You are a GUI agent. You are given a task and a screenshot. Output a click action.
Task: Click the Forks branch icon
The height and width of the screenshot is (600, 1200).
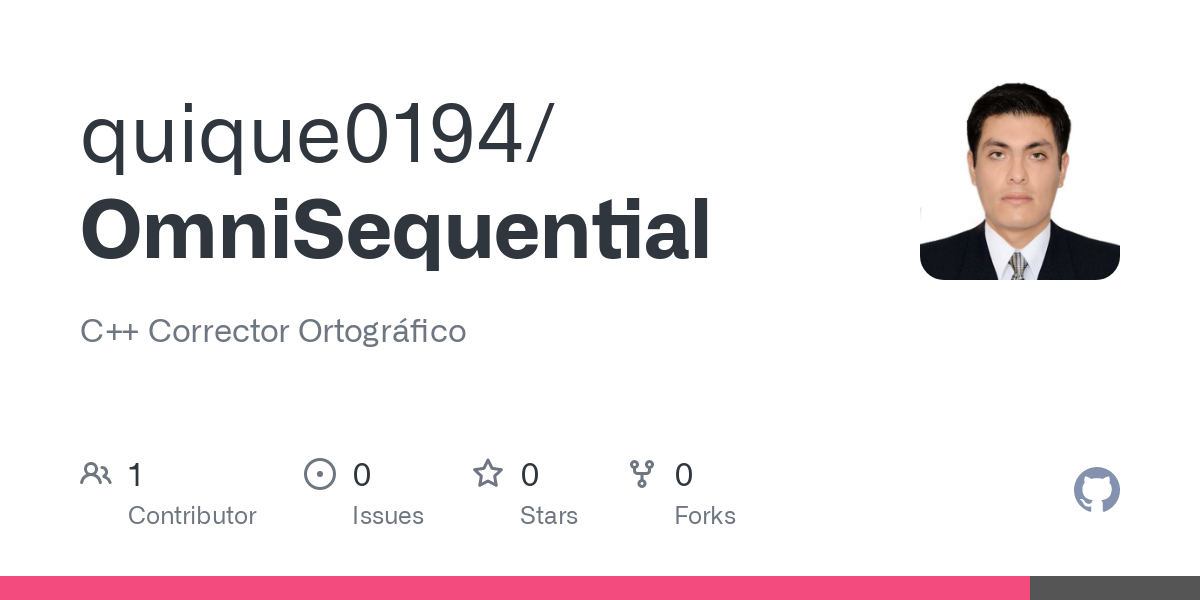tap(642, 474)
